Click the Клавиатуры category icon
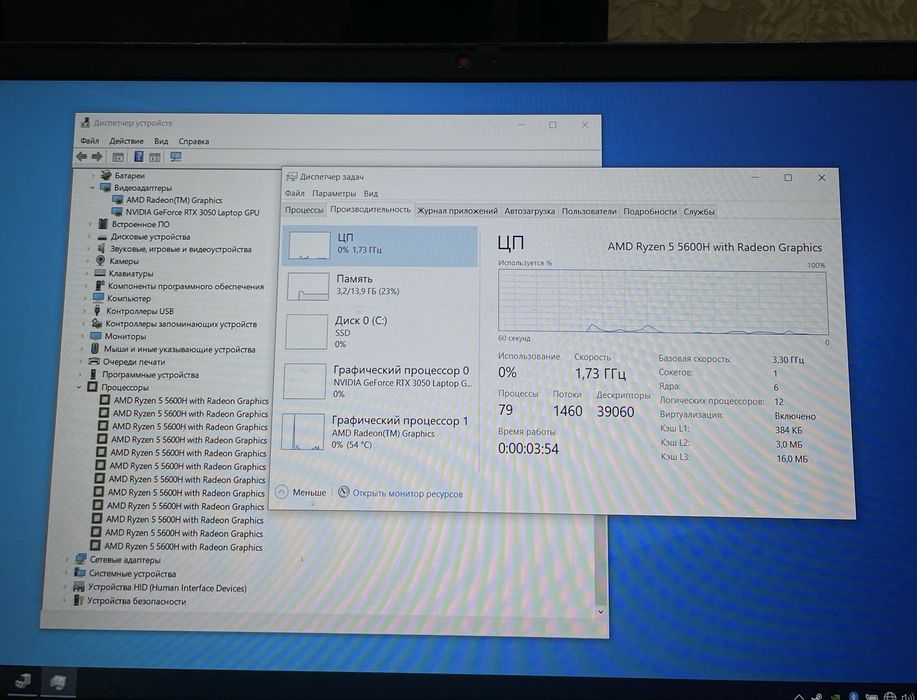The width and height of the screenshot is (917, 700). tap(100, 273)
